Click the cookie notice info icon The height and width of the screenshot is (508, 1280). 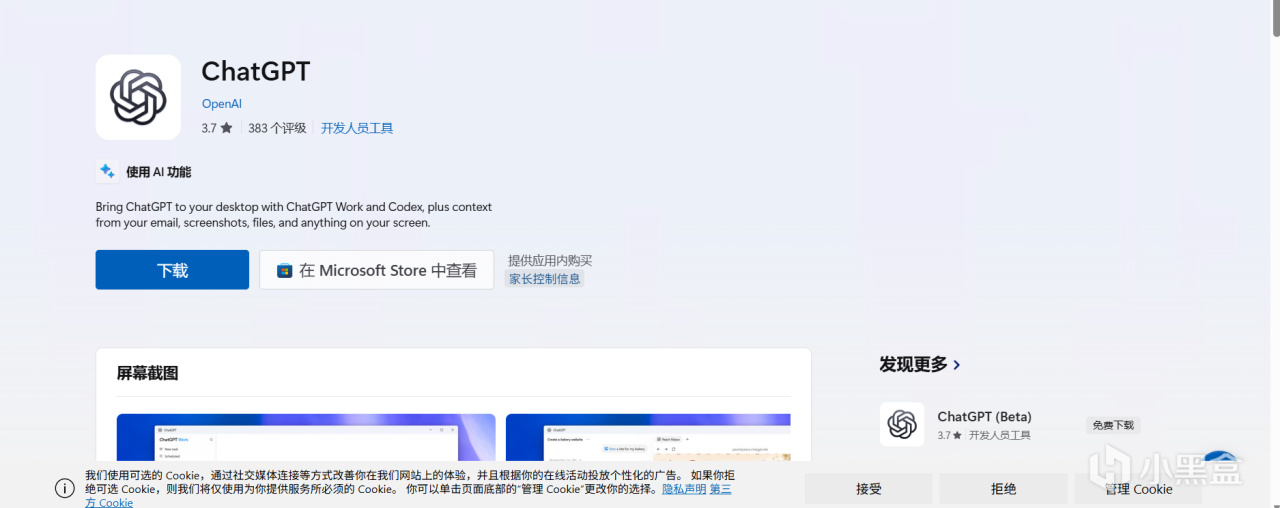[64, 488]
